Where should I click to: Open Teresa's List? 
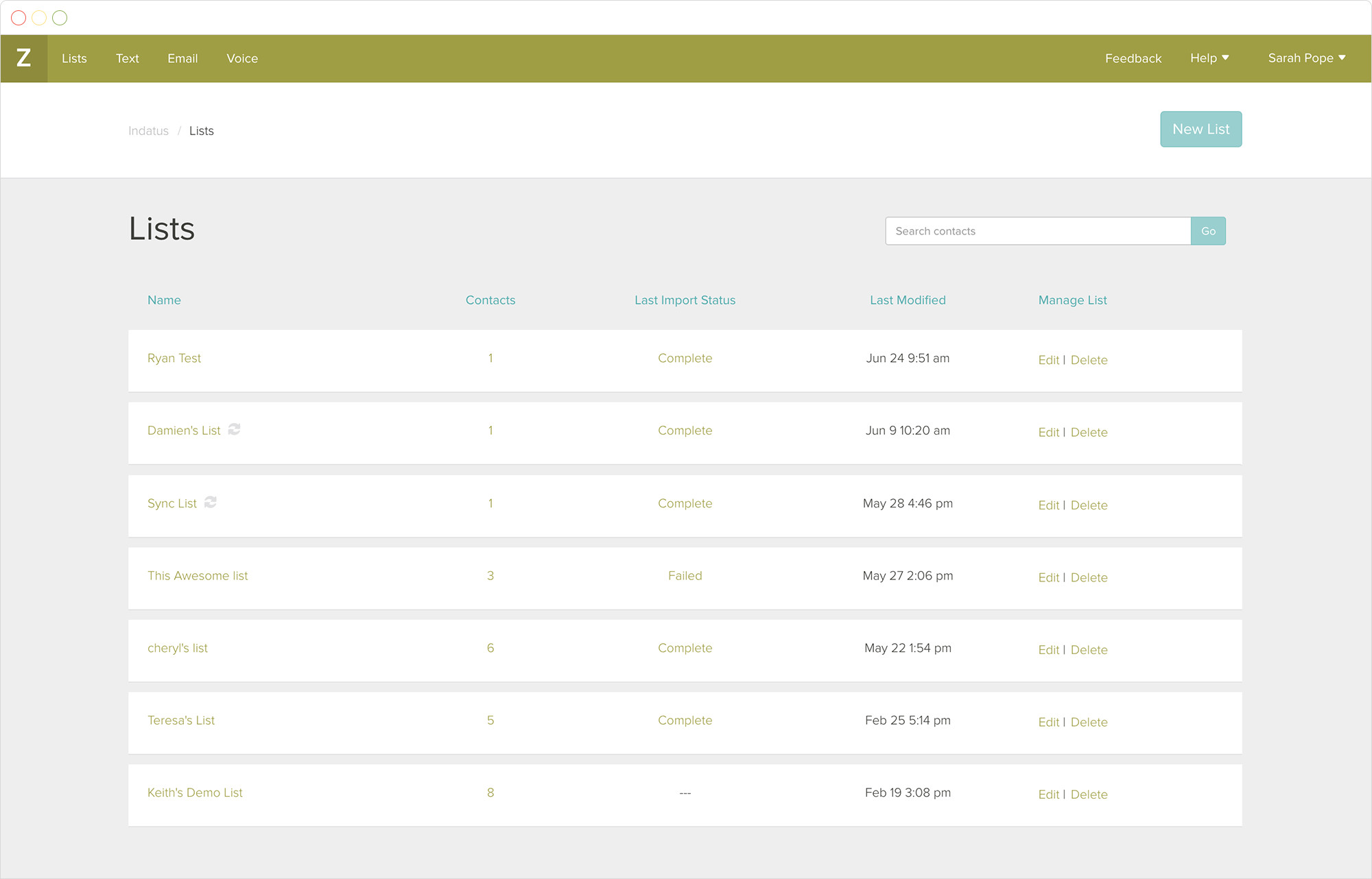[x=181, y=721]
